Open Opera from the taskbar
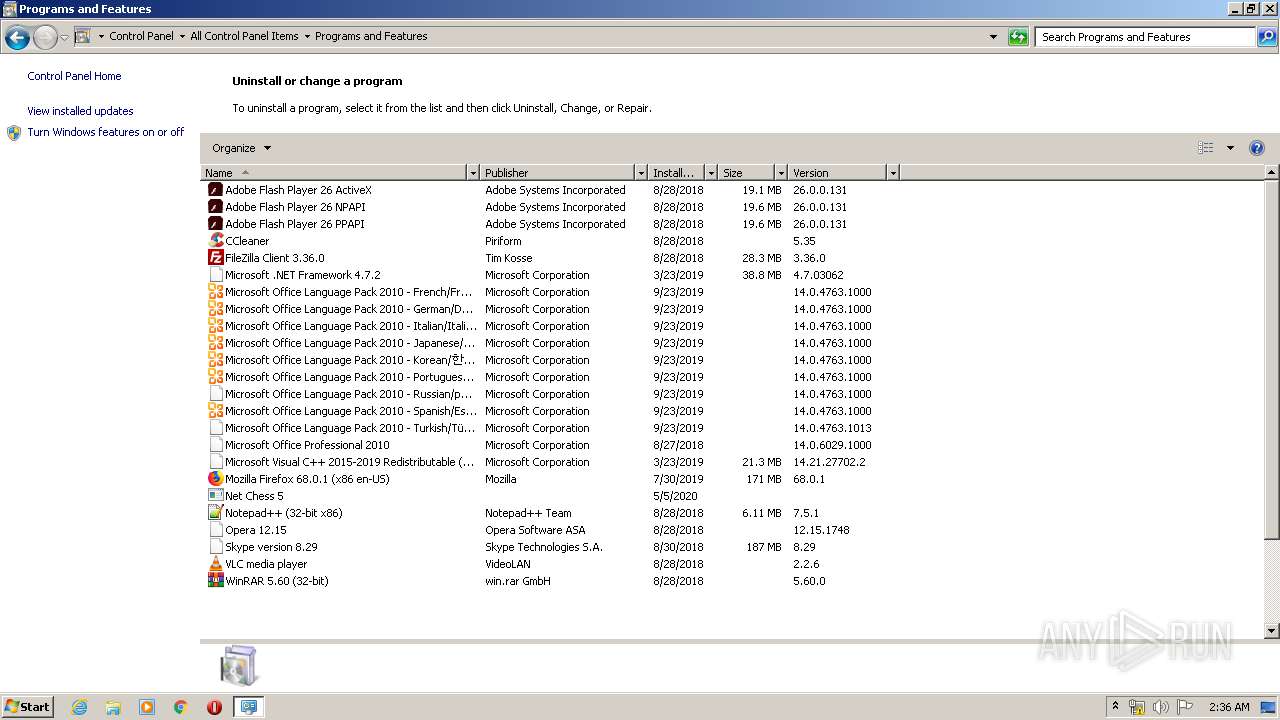 point(214,707)
